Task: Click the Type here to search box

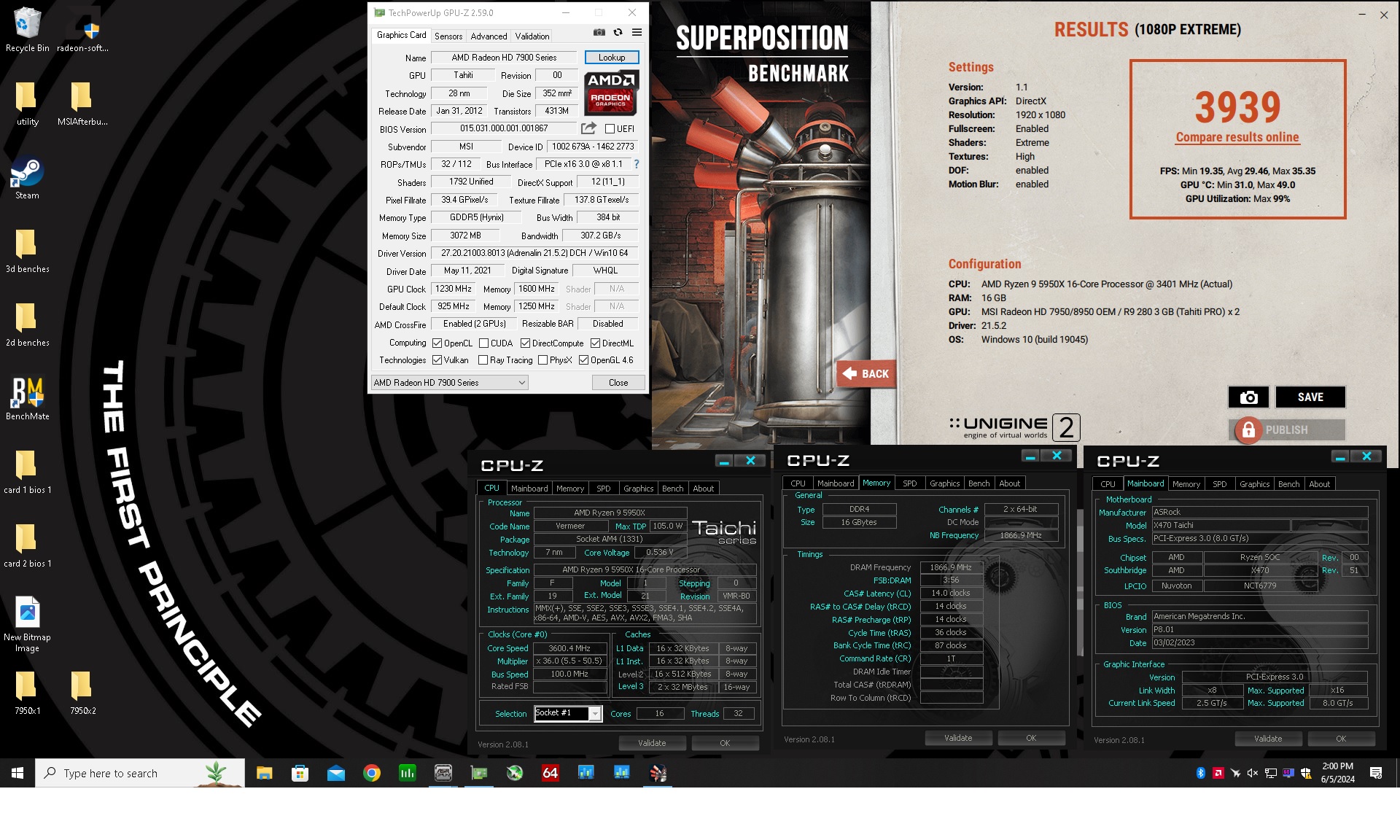Action: point(140,773)
